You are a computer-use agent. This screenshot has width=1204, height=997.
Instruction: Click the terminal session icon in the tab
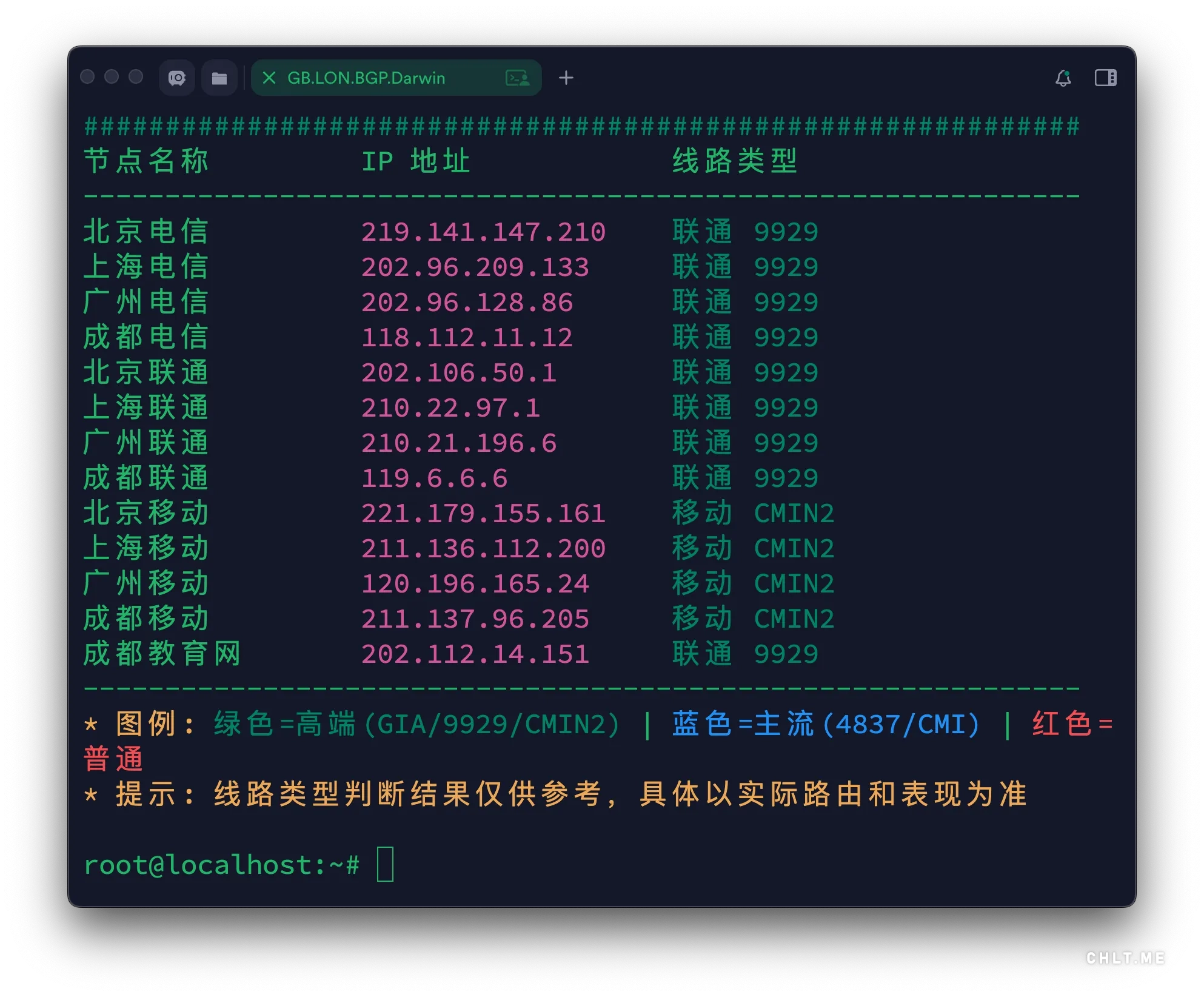518,78
